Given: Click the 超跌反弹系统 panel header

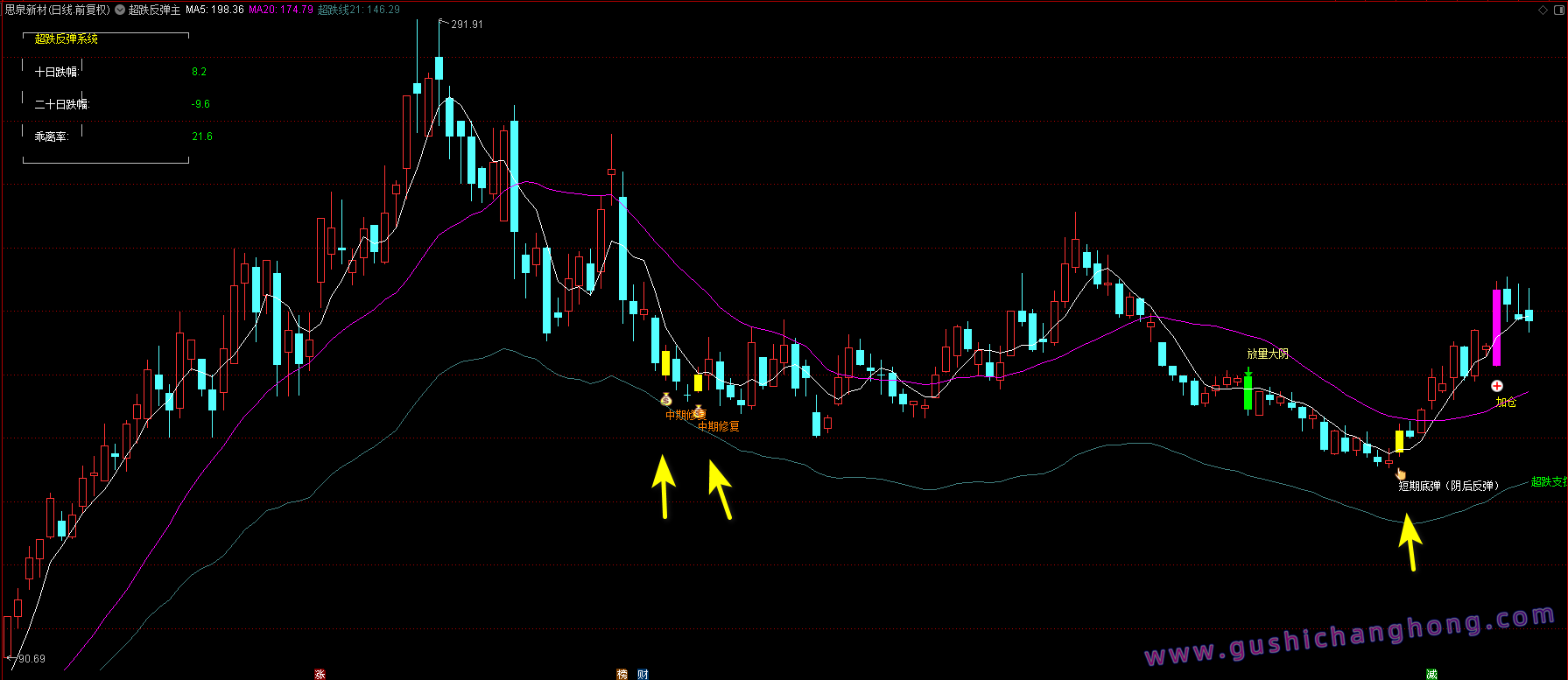Looking at the screenshot, I should pos(67,39).
